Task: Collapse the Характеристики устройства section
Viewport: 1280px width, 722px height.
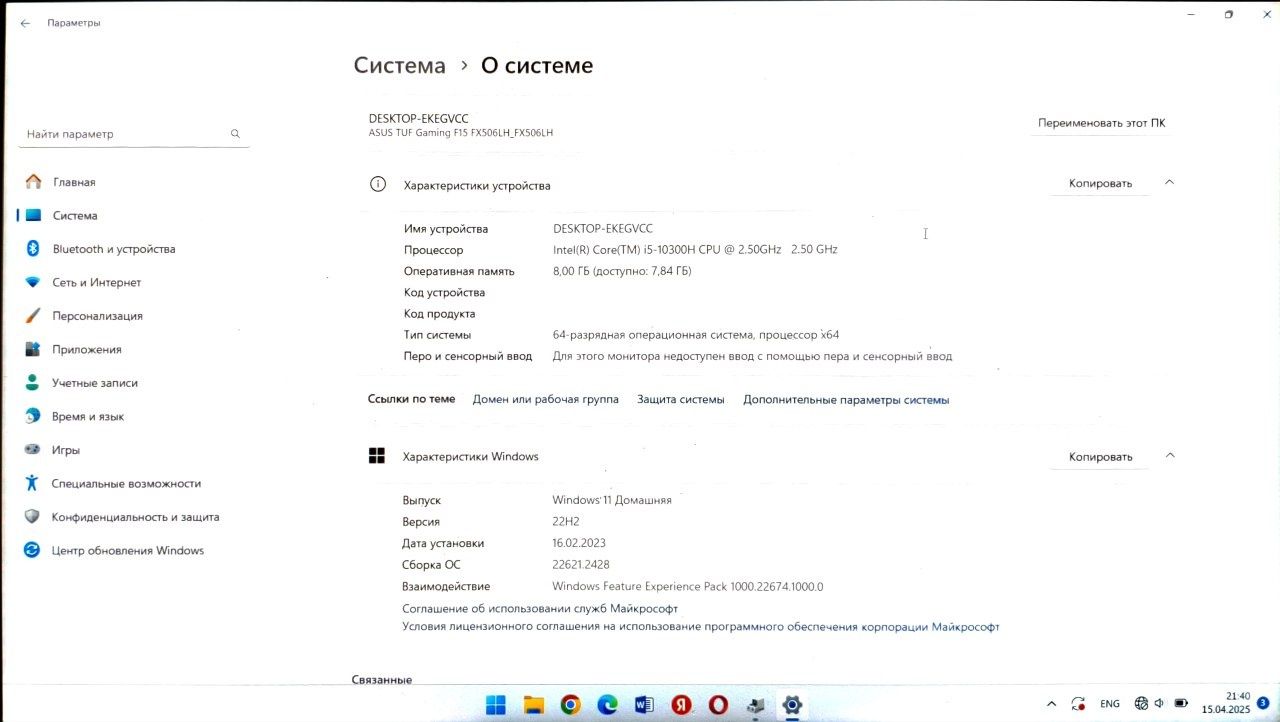Action: pos(1170,182)
